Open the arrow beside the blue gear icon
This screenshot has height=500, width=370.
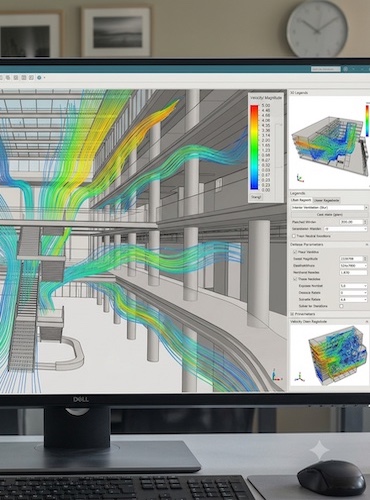(44, 78)
